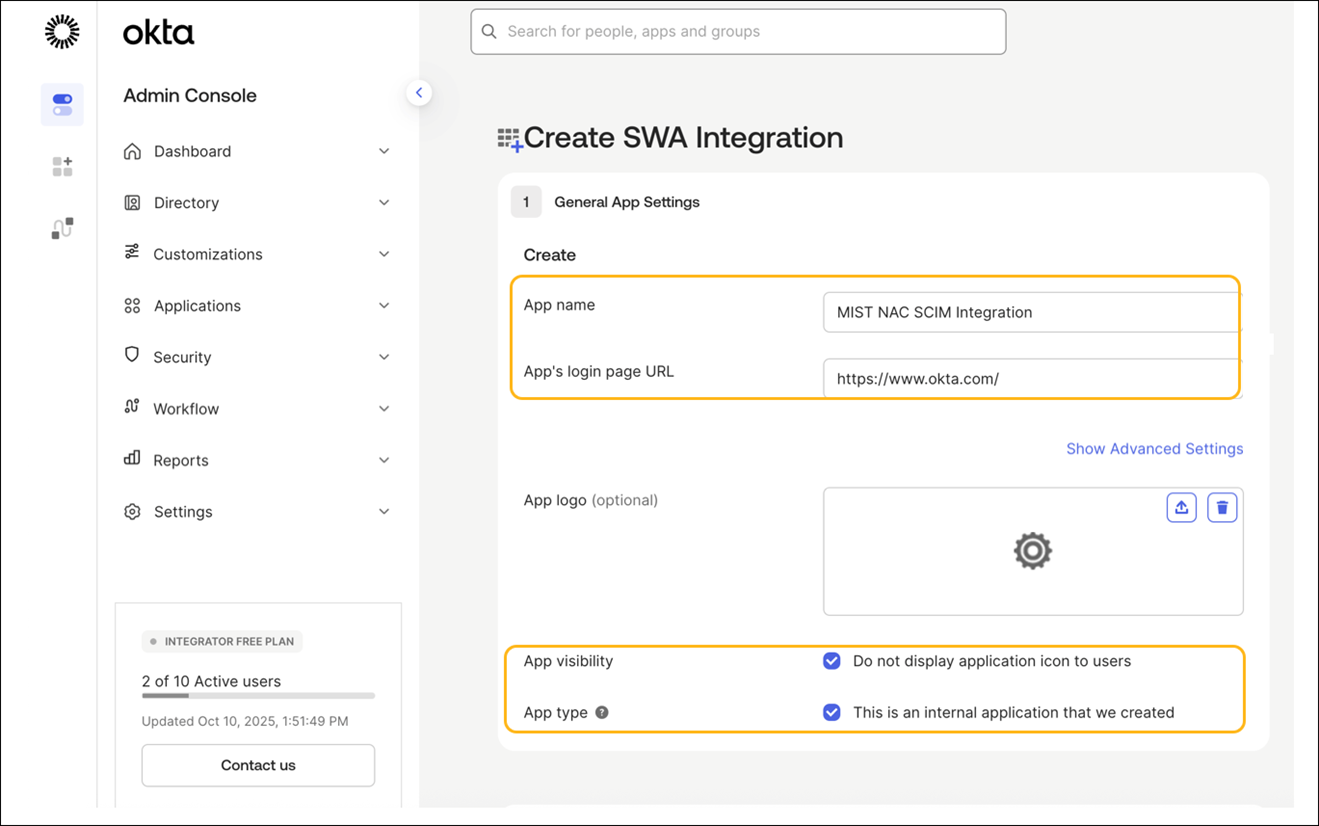Collapse the sidebar with the arrow button
Screen dimensions: 1319x826
(x=419, y=93)
